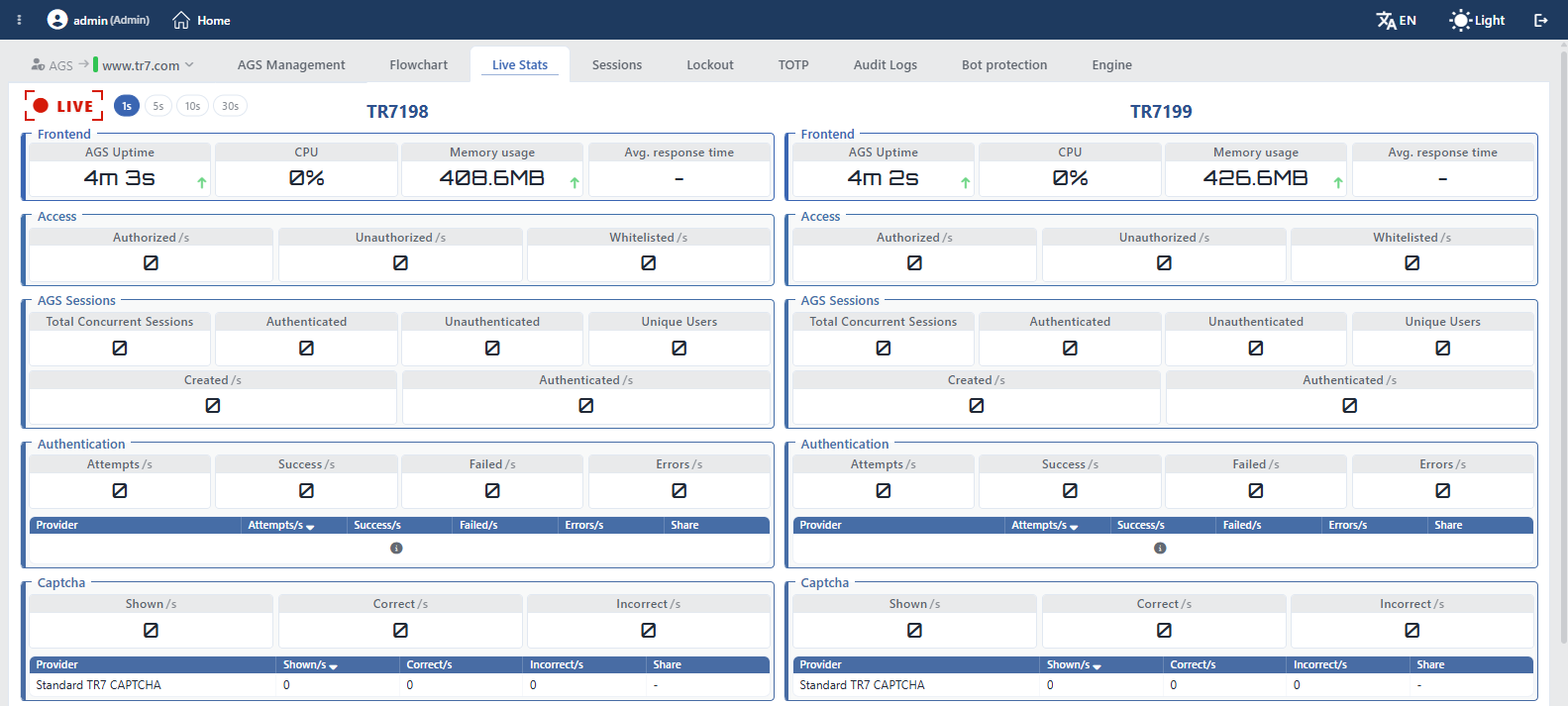The height and width of the screenshot is (706, 1568).
Task: Click the AGS users breadcrumb icon
Action: 38,64
